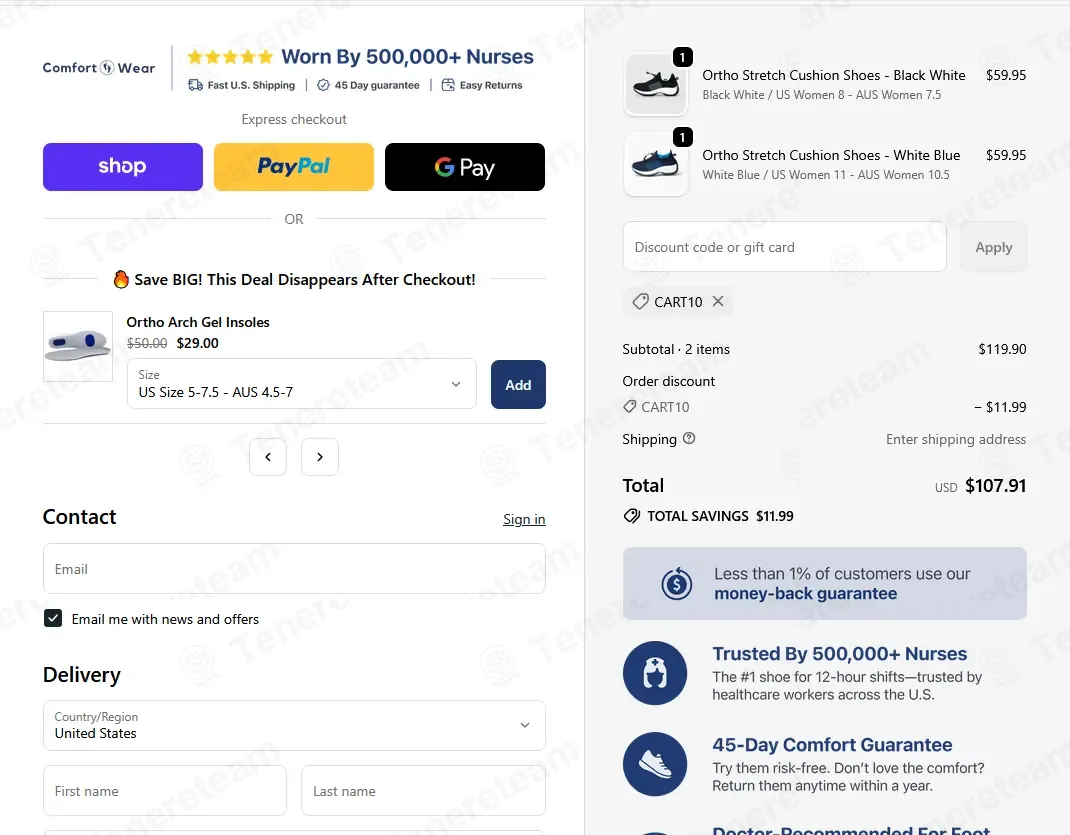The width and height of the screenshot is (1070, 835).
Task: Pay with PayPal express checkout
Action: 293,166
